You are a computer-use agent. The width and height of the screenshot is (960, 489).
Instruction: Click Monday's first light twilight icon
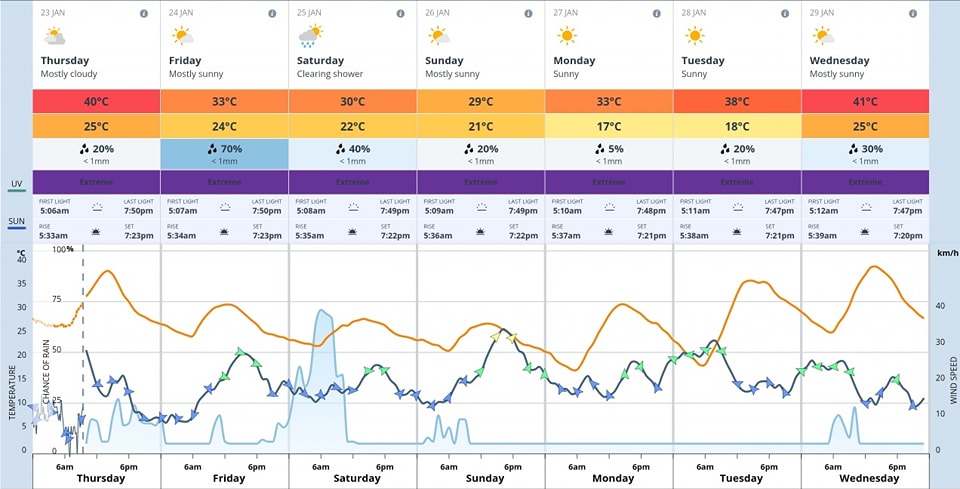609,207
